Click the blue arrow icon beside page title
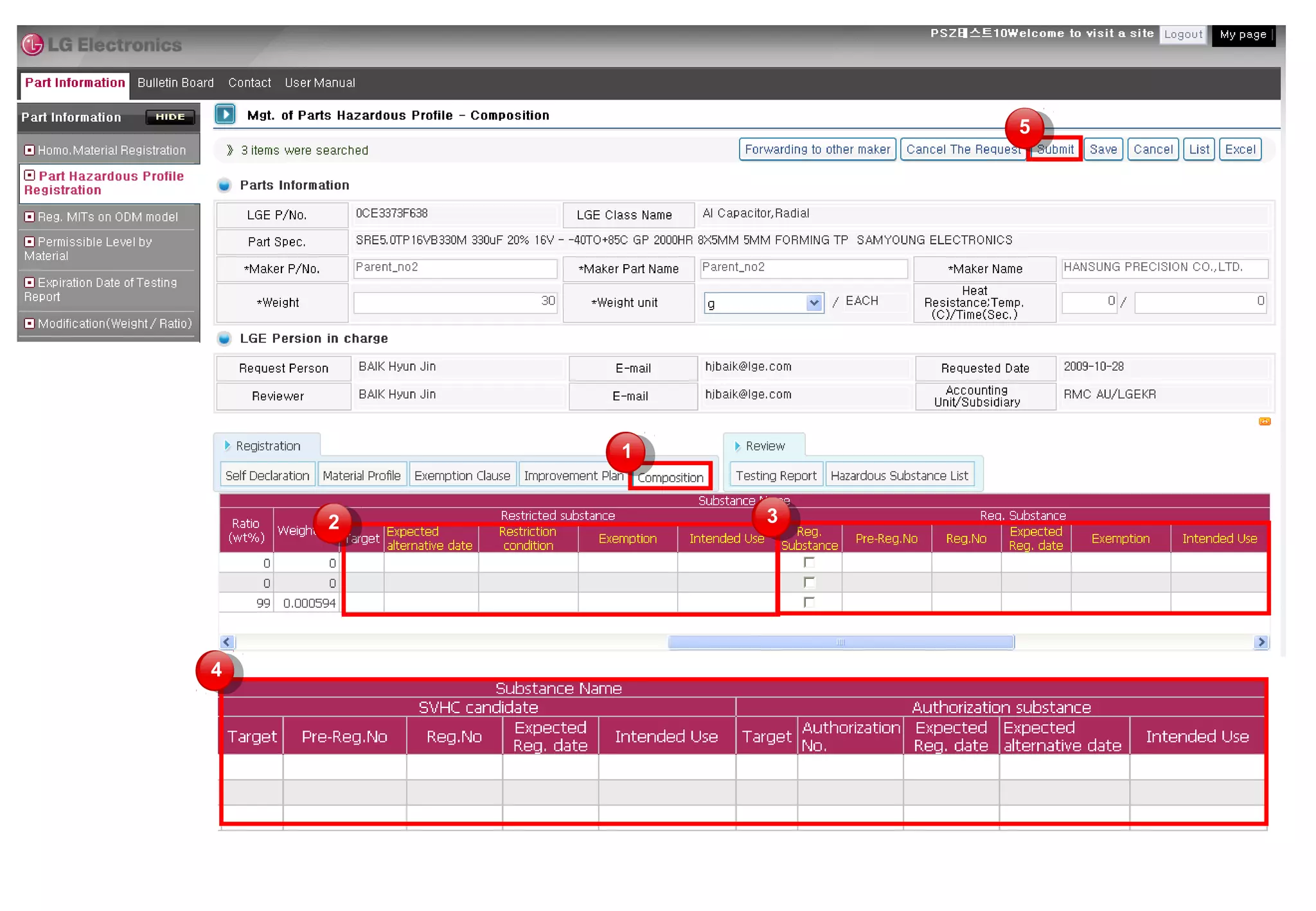 [x=225, y=114]
